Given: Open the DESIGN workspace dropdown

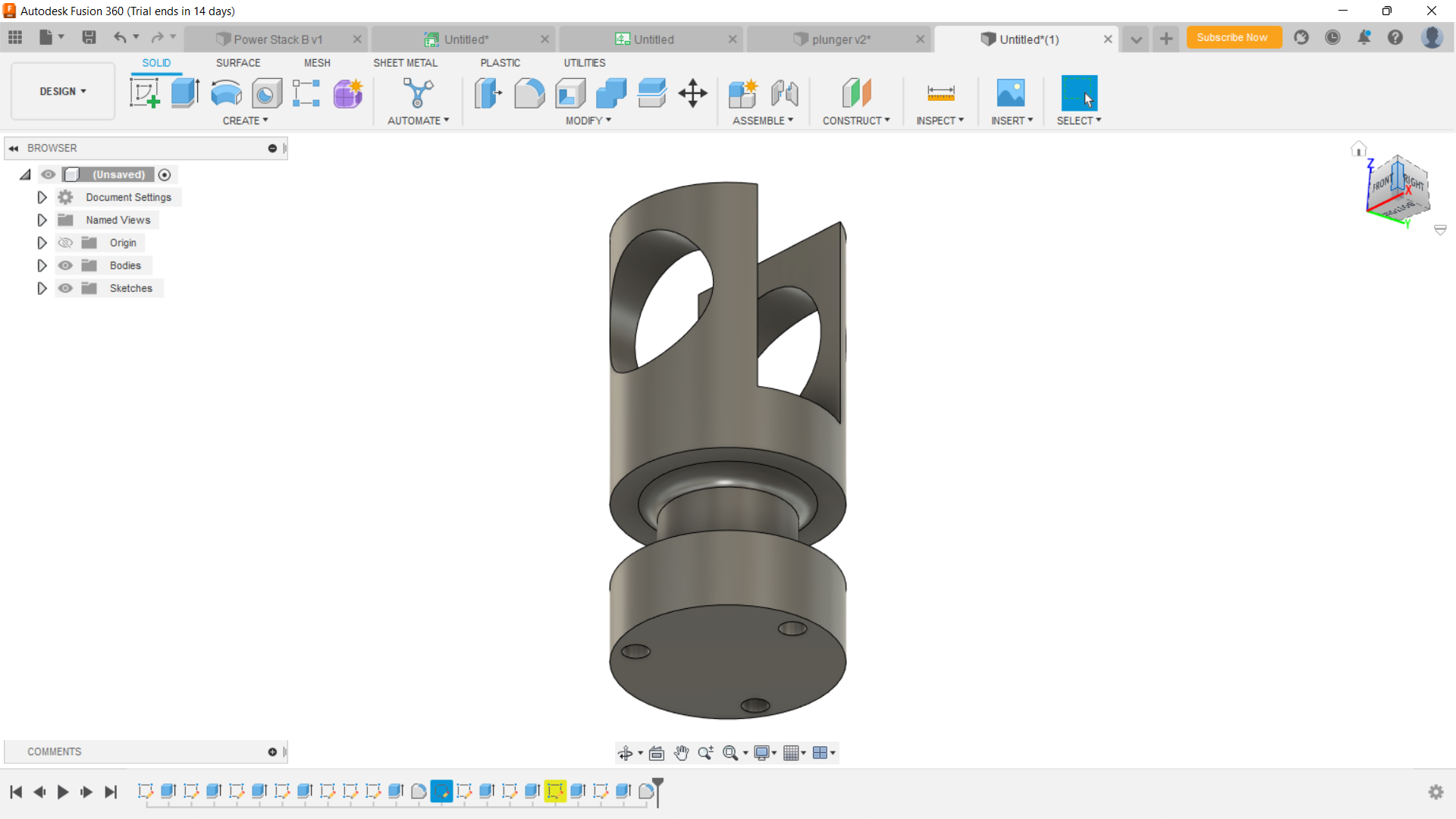Looking at the screenshot, I should (x=63, y=91).
